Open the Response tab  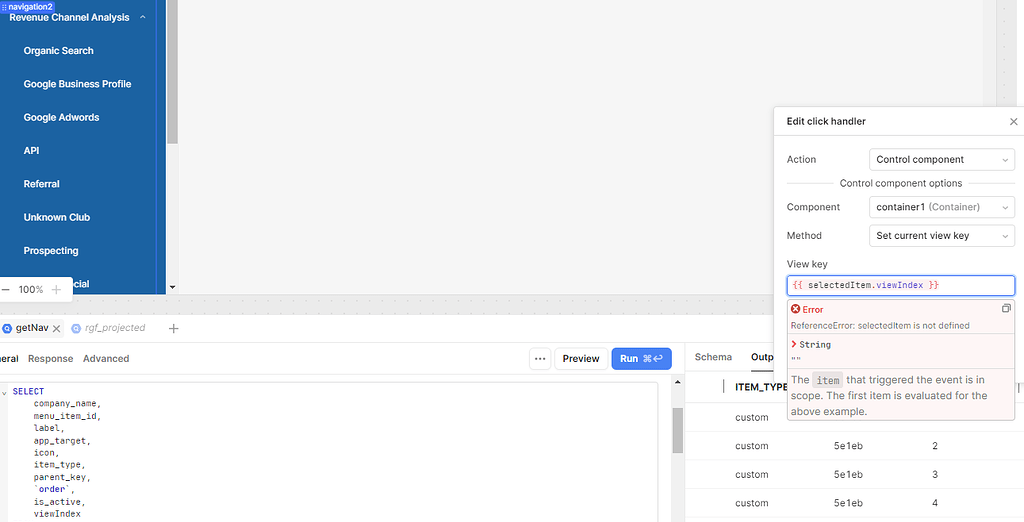50,358
